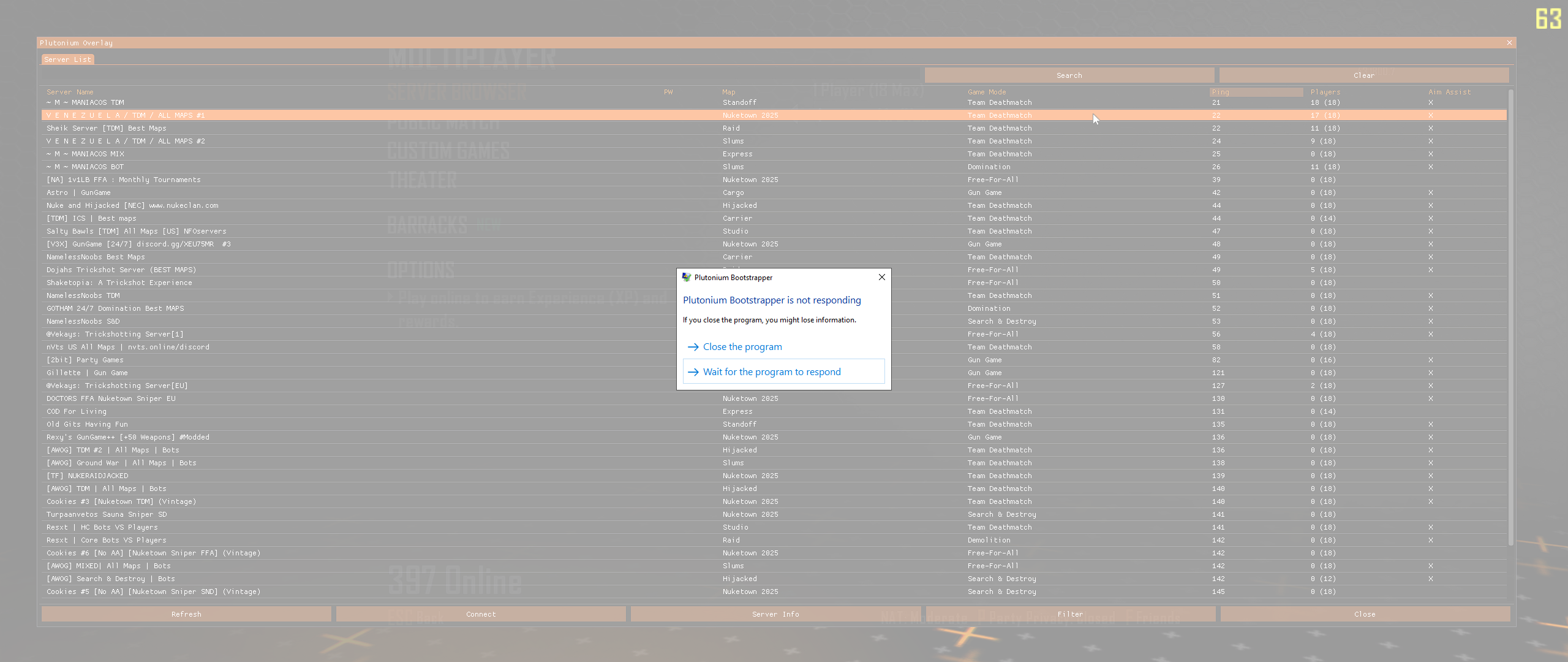Select Sheik Server [TDM] Best Maps row
The width and height of the screenshot is (1568, 662).
coord(107,128)
